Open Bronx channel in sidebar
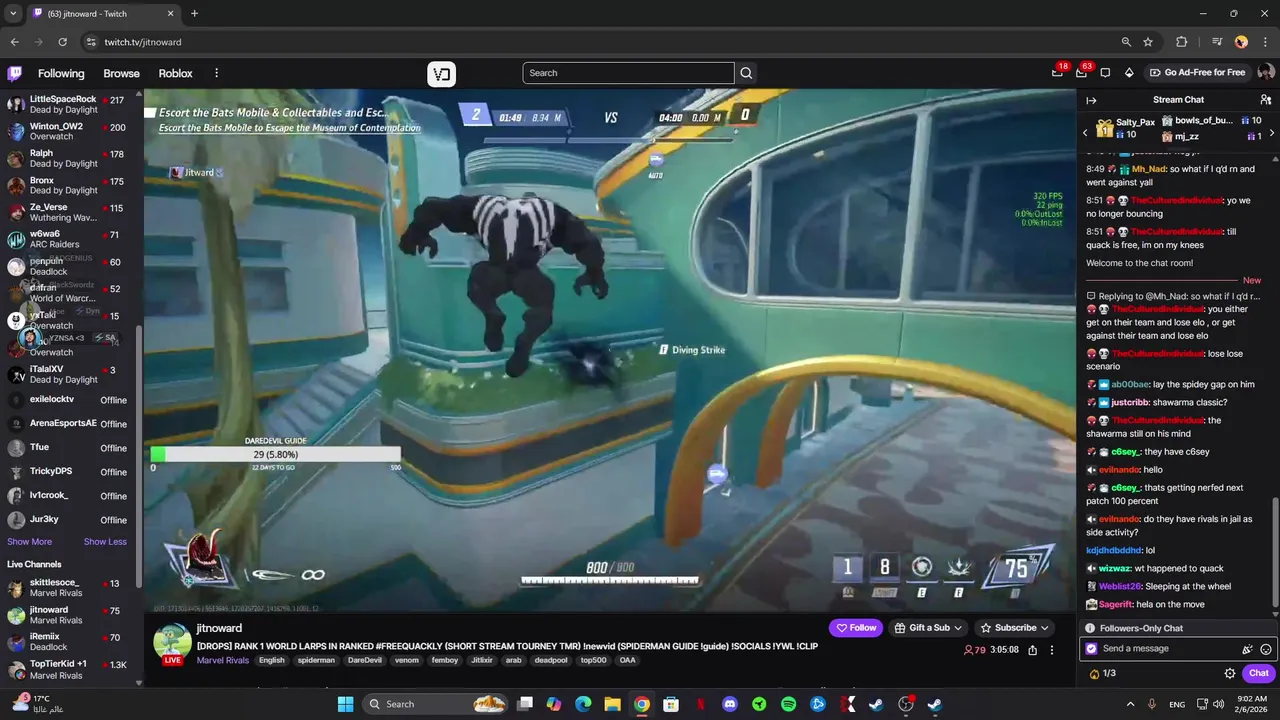This screenshot has width=1280, height=720. 68,185
